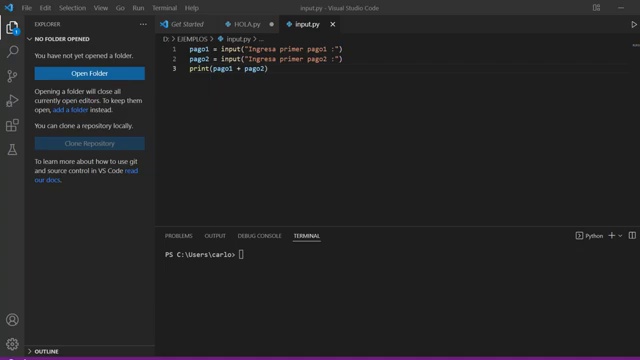The width and height of the screenshot is (640, 360).
Task: Open the File menu
Action: (x=27, y=8)
